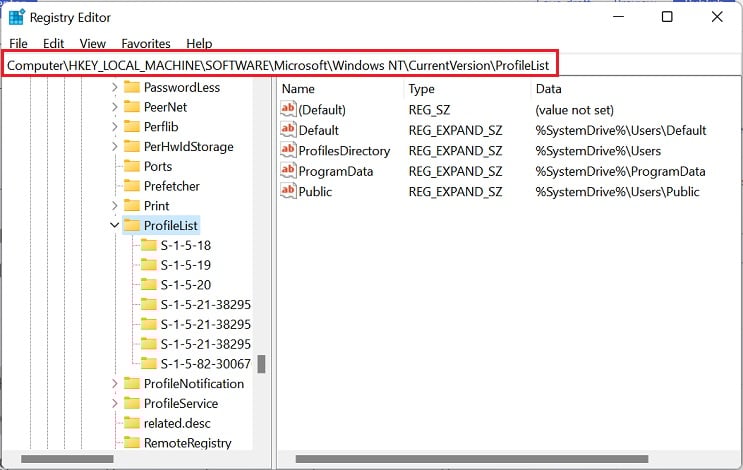Select the Prefetcher folder icon
The image size is (743, 470).
132,186
